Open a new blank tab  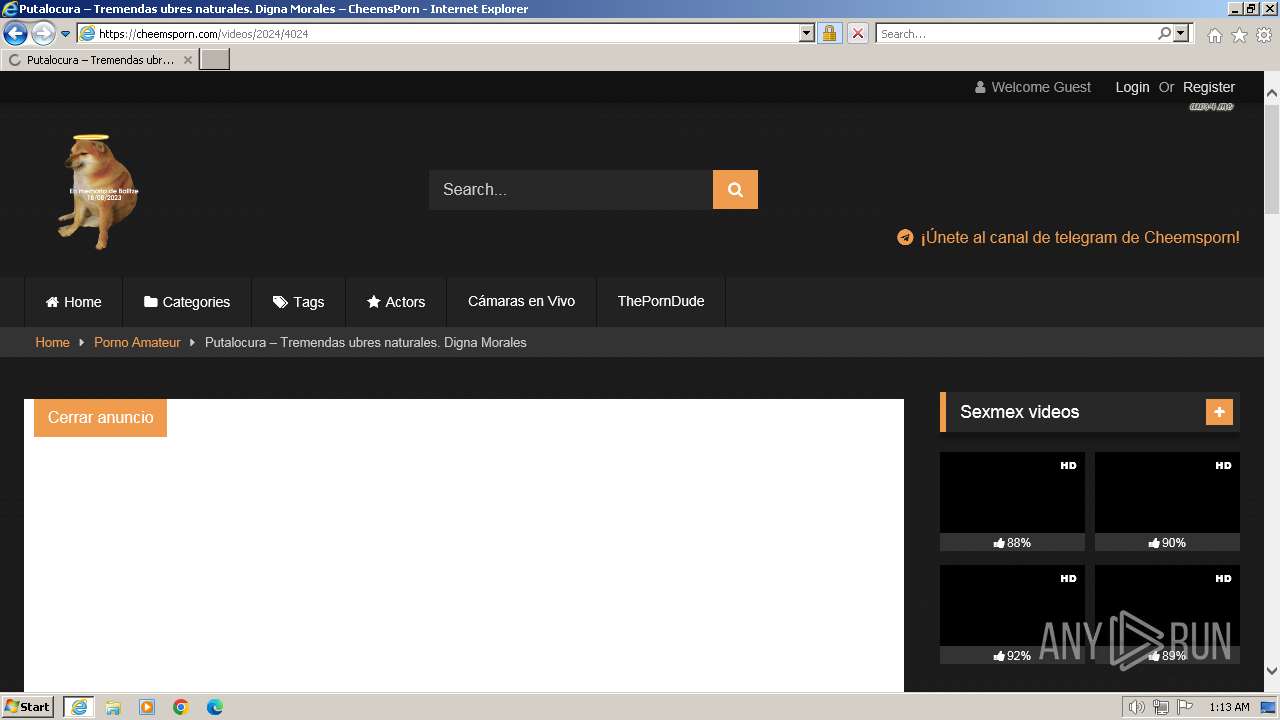click(215, 60)
